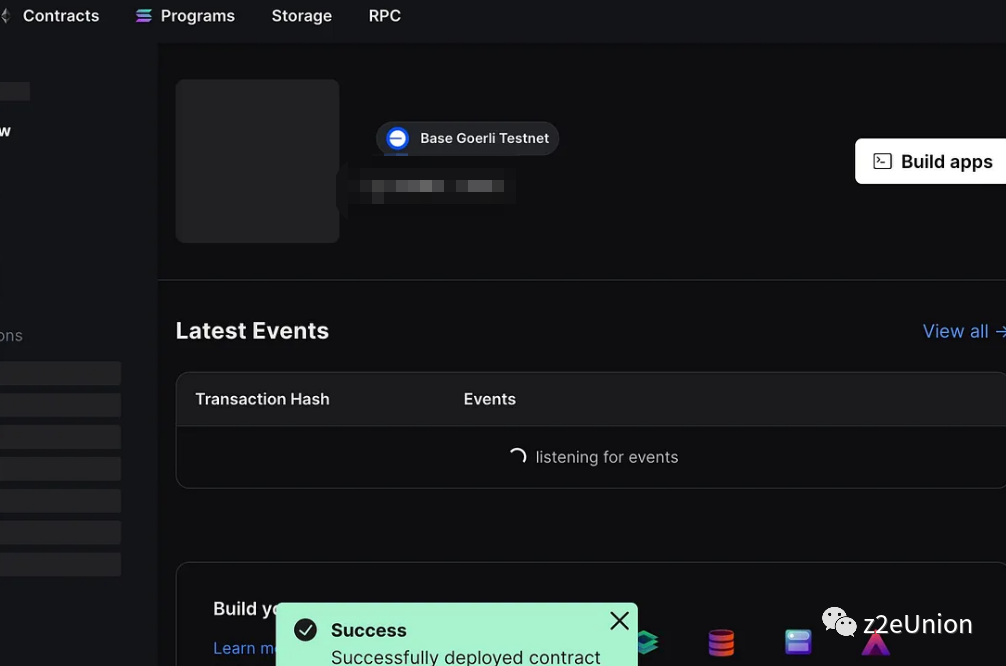Click the terminal icon inside Build apps
Image resolution: width=1006 pixels, height=666 pixels.
pos(883,161)
